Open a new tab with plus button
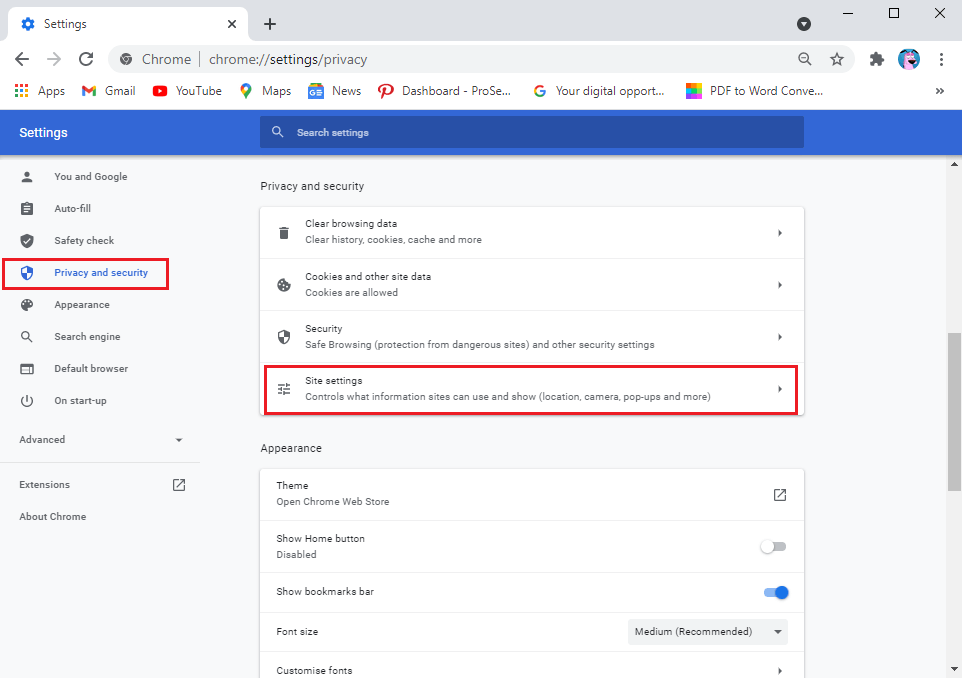This screenshot has height=678, width=962. (x=270, y=24)
